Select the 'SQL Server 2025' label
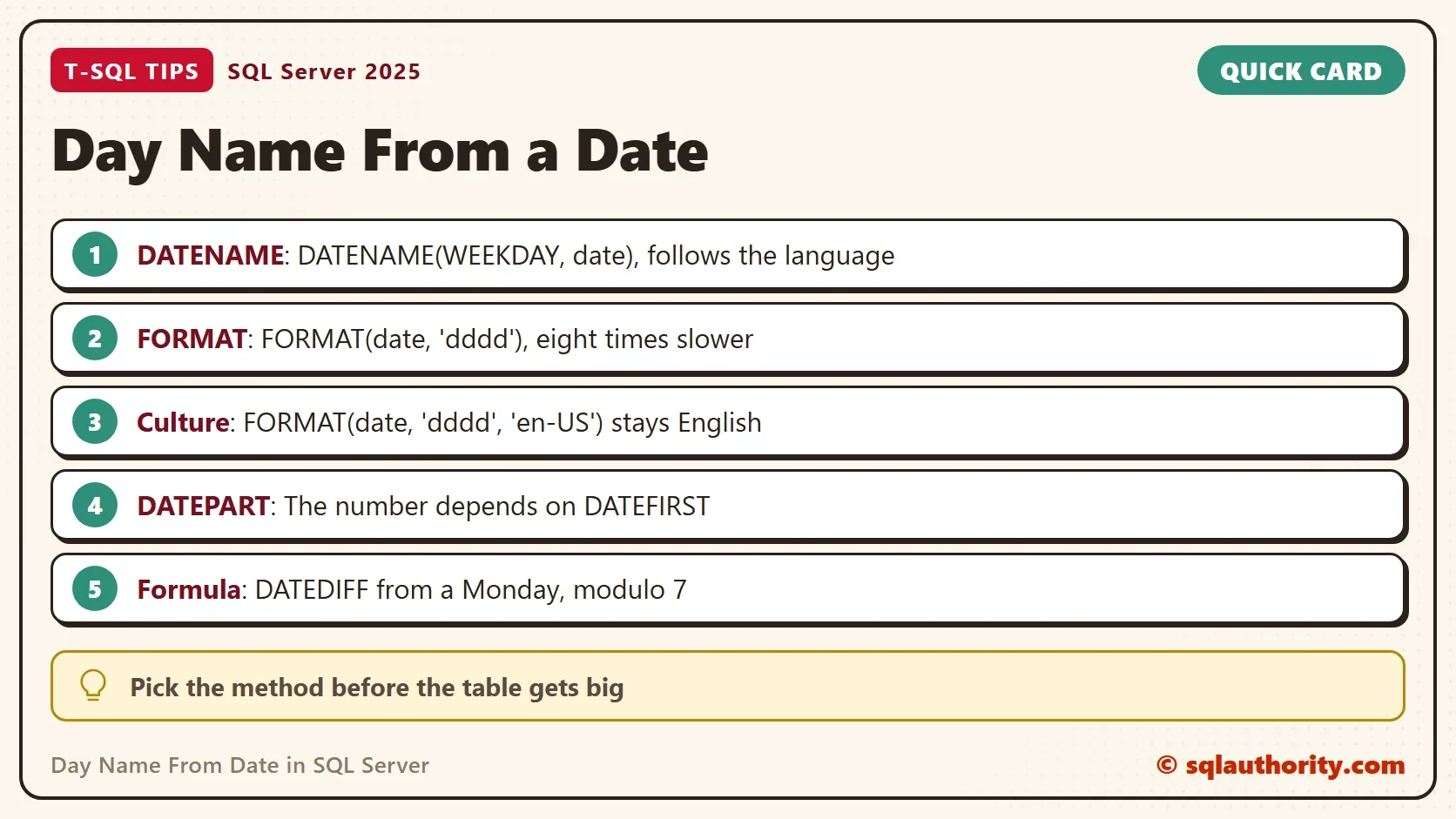 (324, 71)
